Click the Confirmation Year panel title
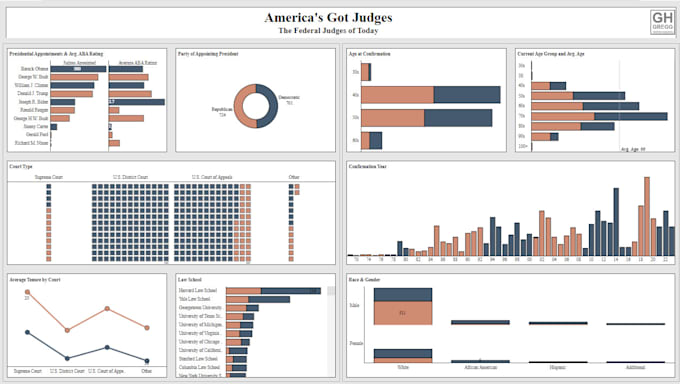680x384 pixels. tap(368, 166)
